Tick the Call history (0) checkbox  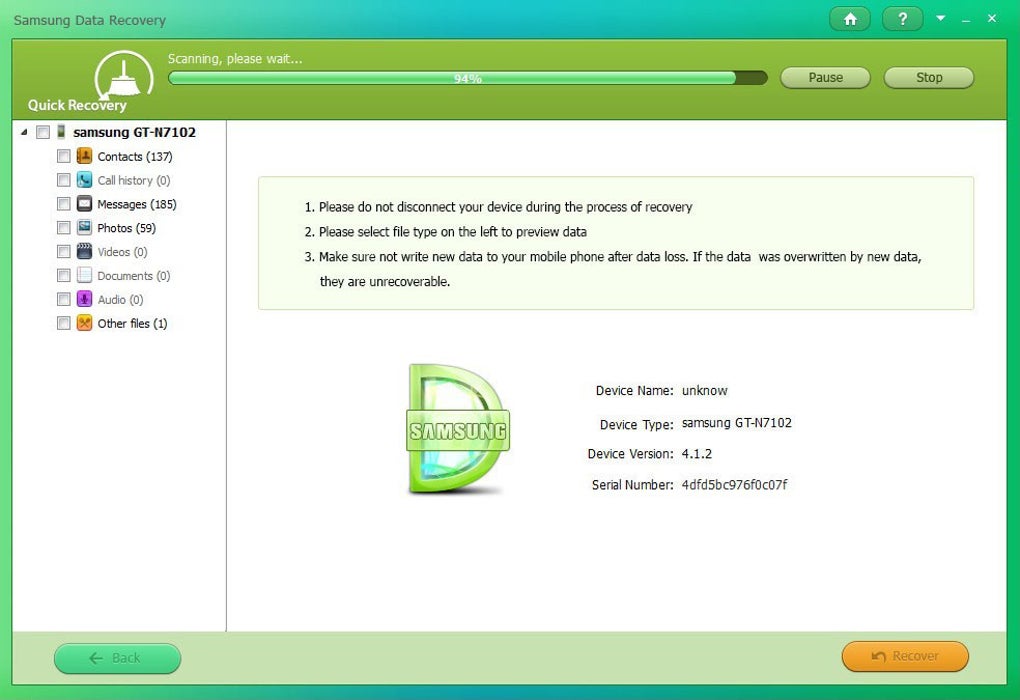[64, 180]
